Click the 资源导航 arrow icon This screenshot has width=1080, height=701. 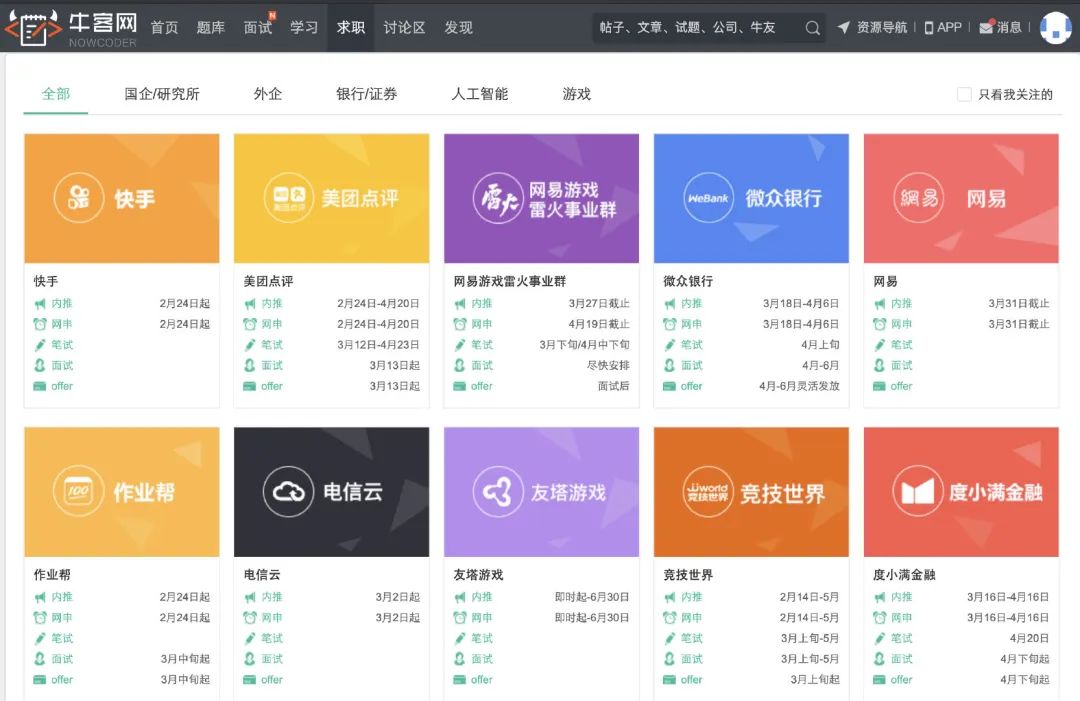click(x=843, y=27)
